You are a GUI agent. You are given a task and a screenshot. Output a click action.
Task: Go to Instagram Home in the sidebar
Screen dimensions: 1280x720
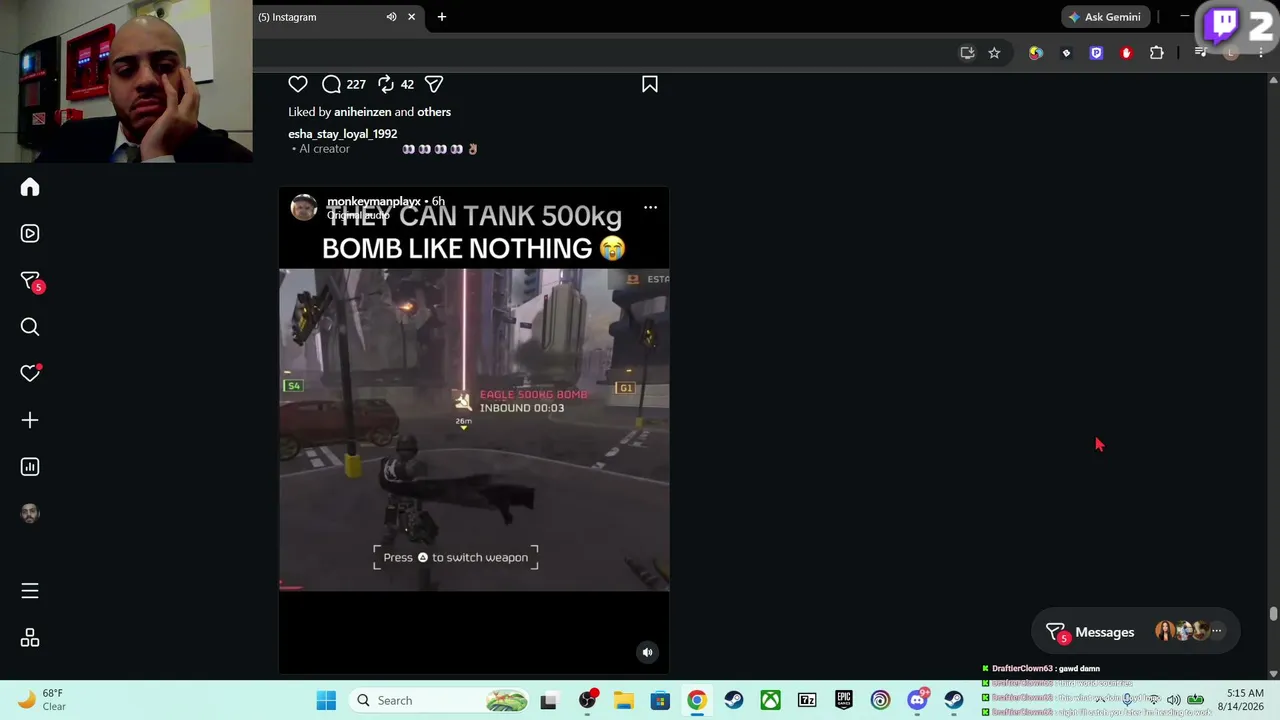(30, 187)
